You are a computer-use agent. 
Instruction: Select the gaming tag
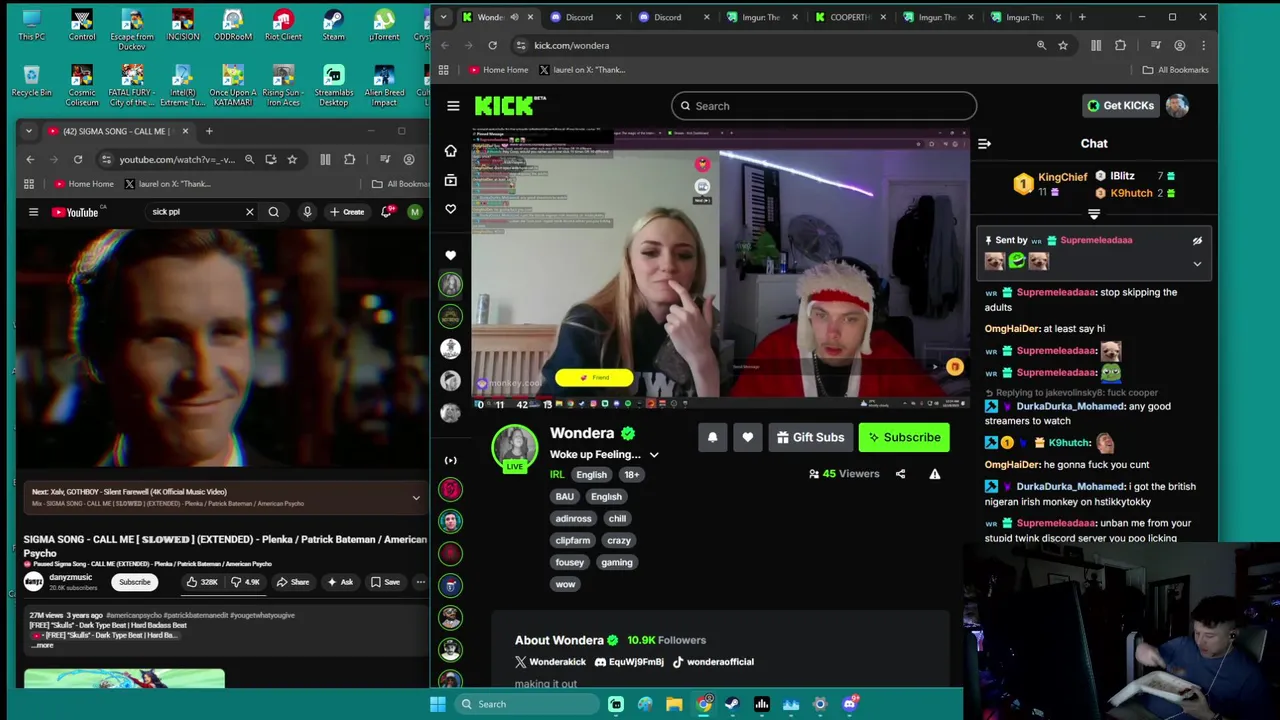pos(617,562)
